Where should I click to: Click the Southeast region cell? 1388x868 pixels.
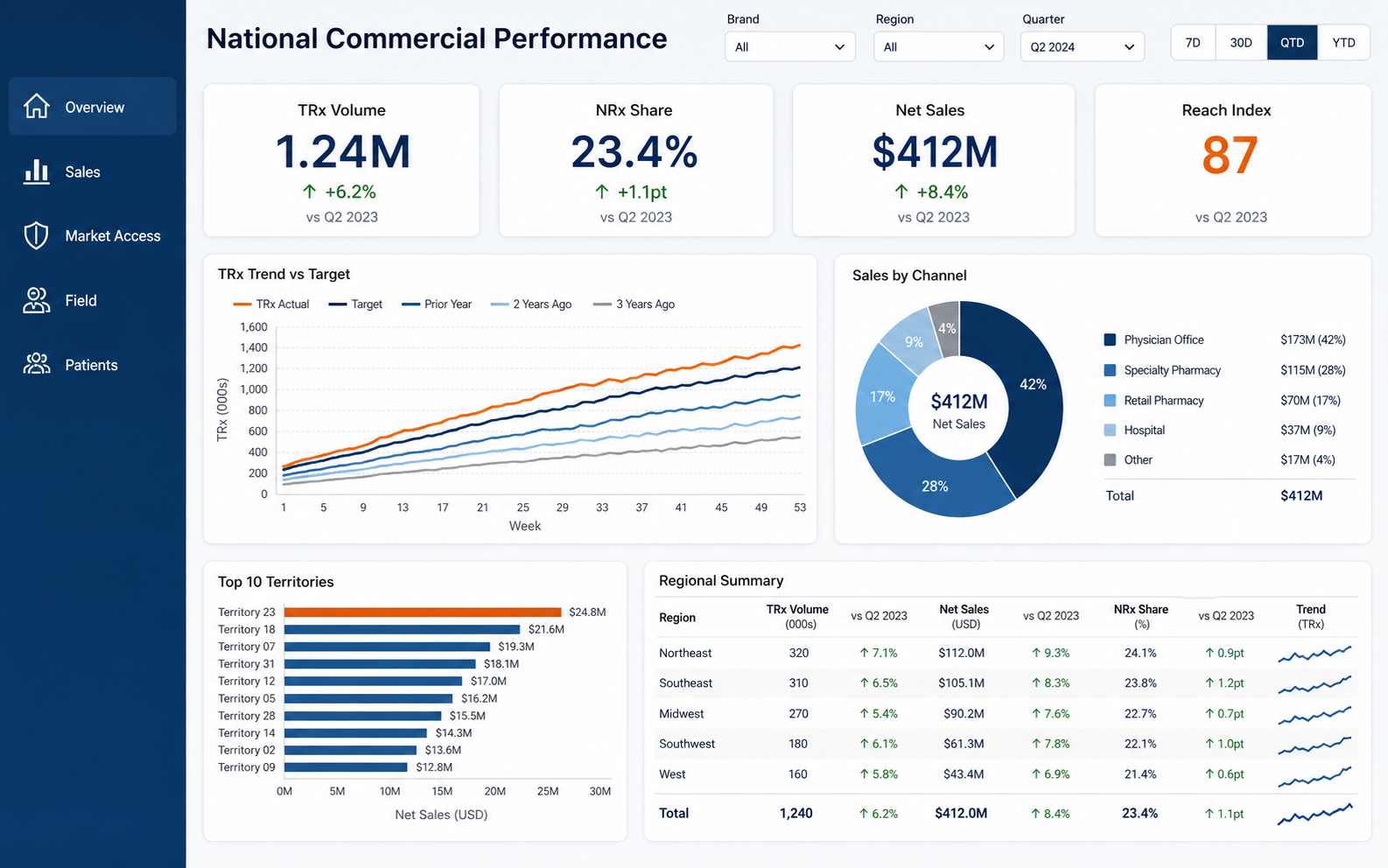pos(685,682)
